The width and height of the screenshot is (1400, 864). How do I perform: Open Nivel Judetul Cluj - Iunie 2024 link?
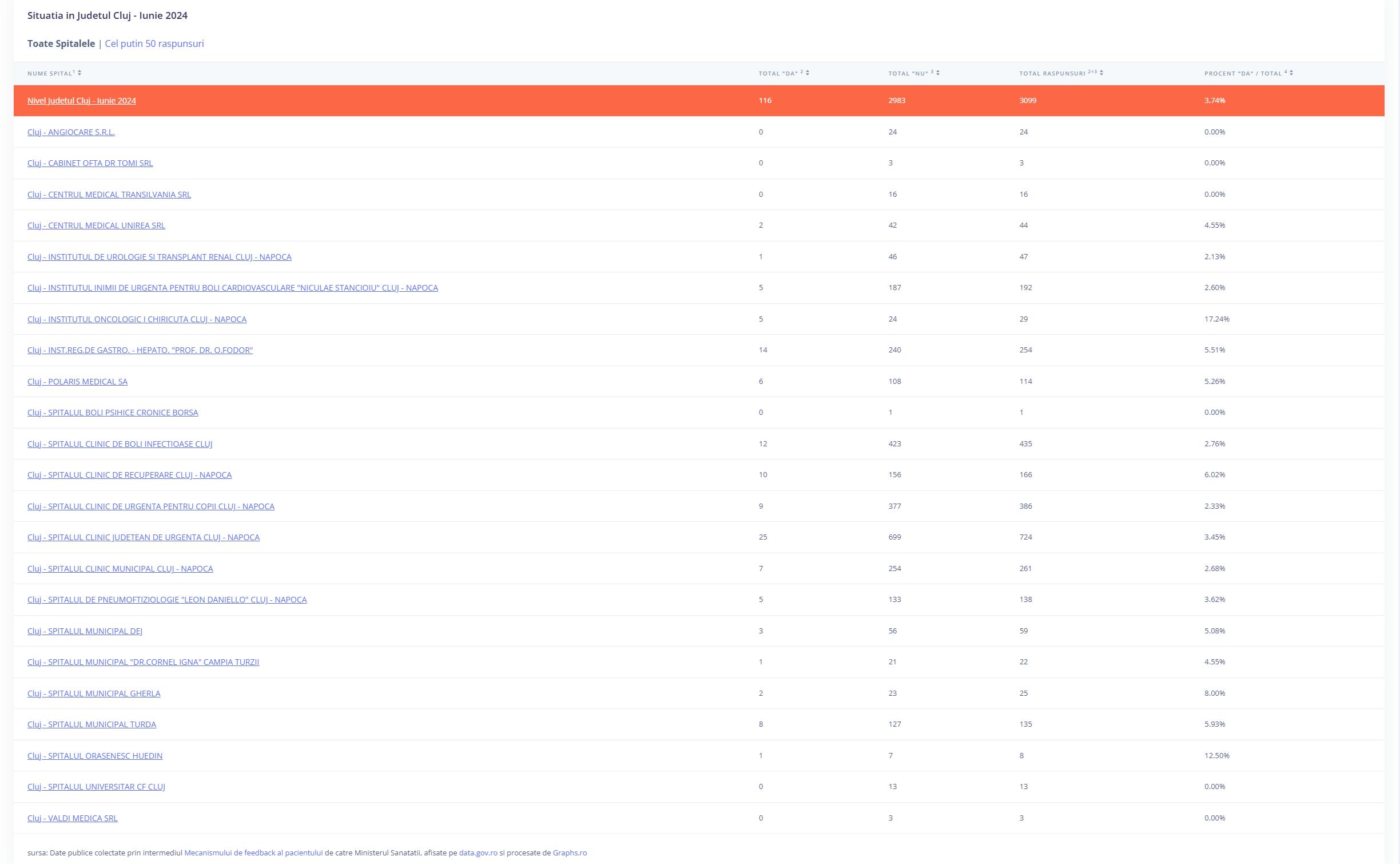tap(82, 101)
